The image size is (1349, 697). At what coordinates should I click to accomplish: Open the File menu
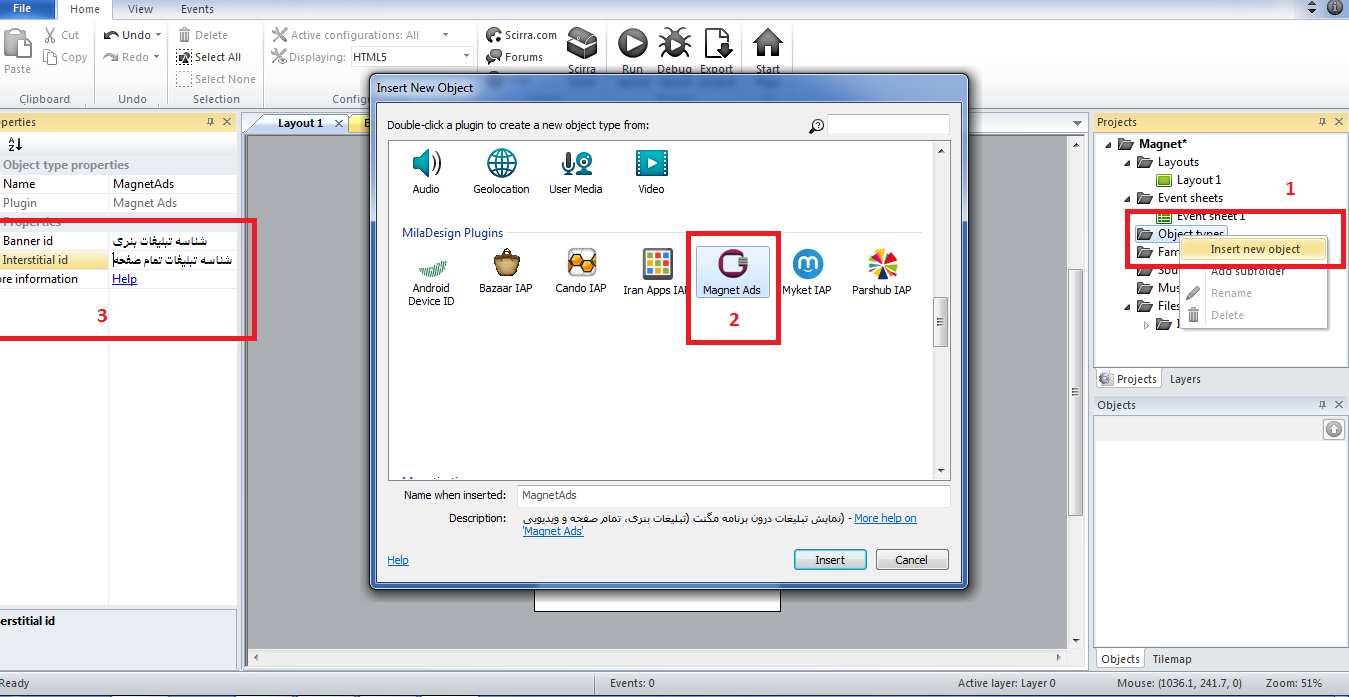coord(22,9)
